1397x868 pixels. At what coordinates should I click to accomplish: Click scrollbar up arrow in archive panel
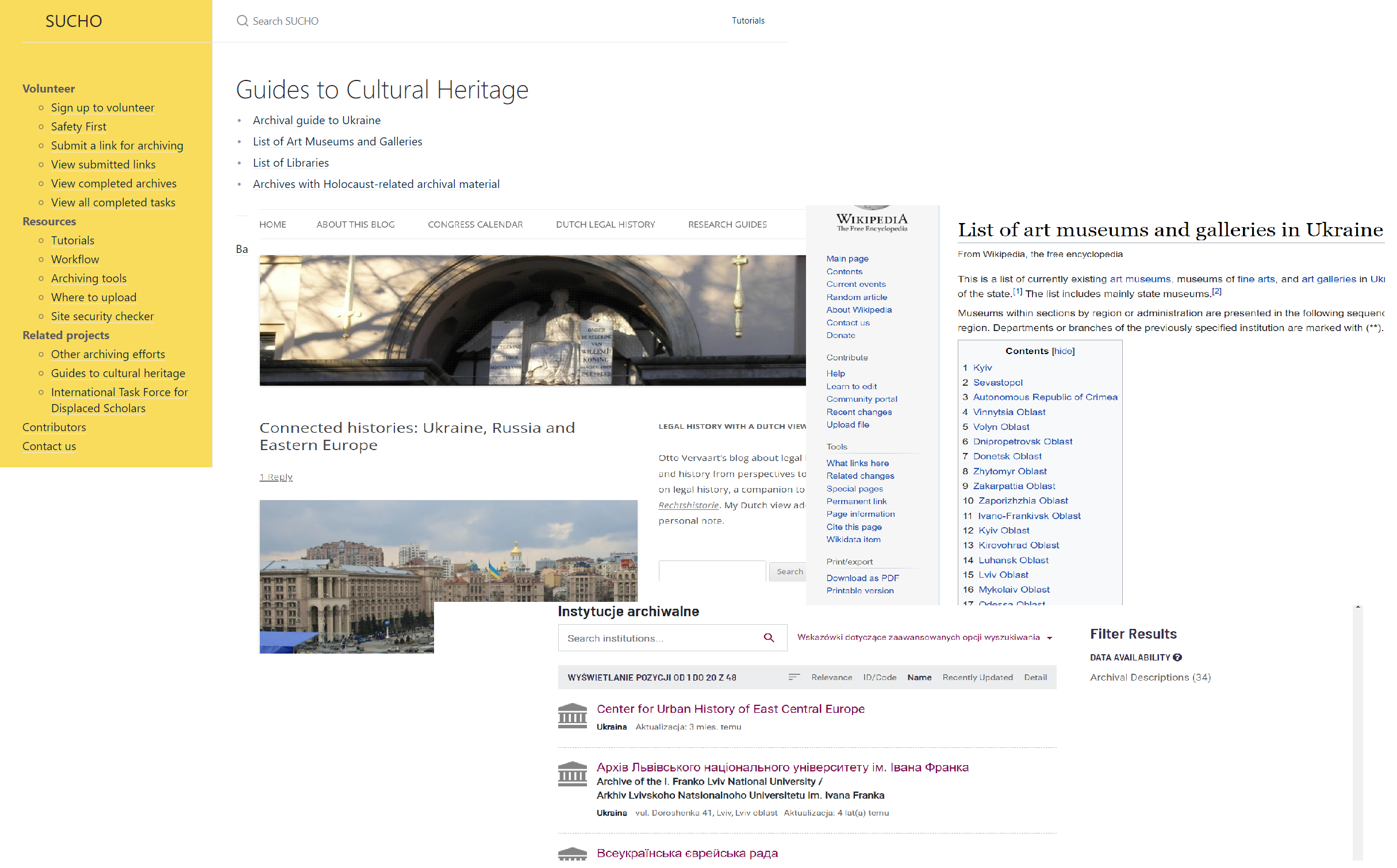coord(1357,608)
